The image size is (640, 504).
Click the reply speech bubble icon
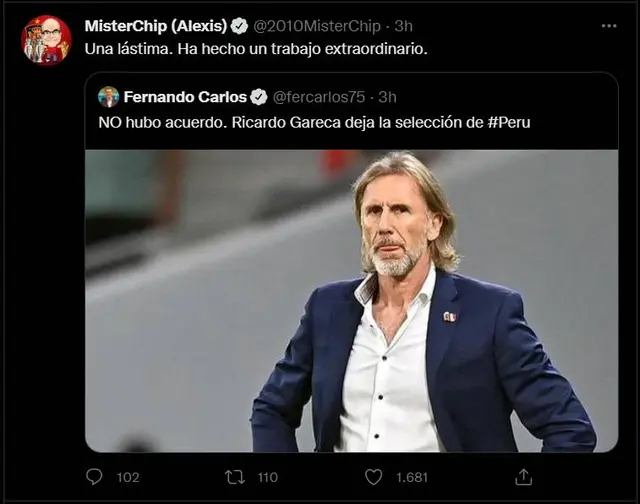click(95, 477)
